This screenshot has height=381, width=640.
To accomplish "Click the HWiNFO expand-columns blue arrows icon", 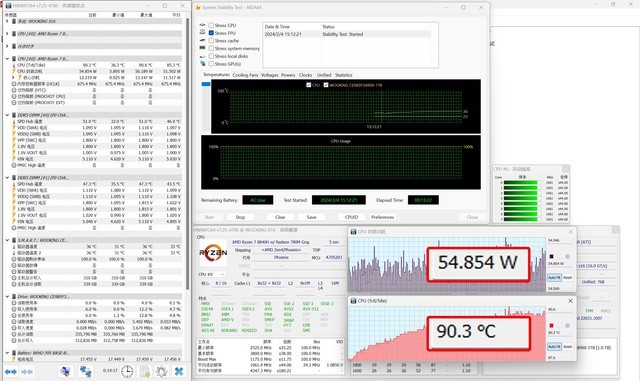I will tap(11, 372).
